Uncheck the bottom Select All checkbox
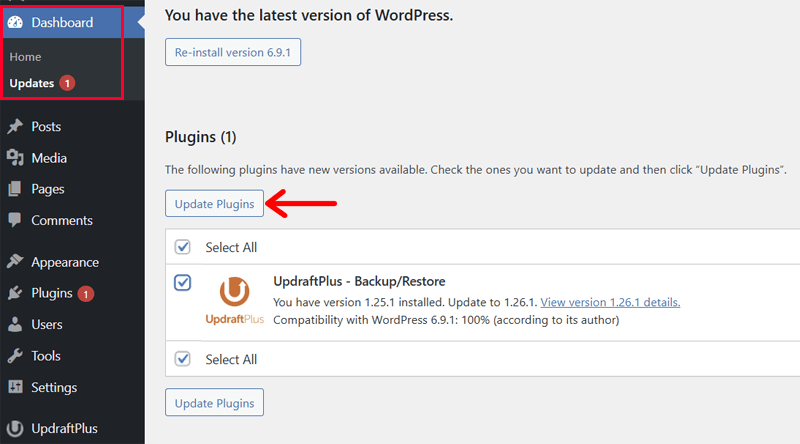Screen dimensions: 800x444 (x=183, y=359)
